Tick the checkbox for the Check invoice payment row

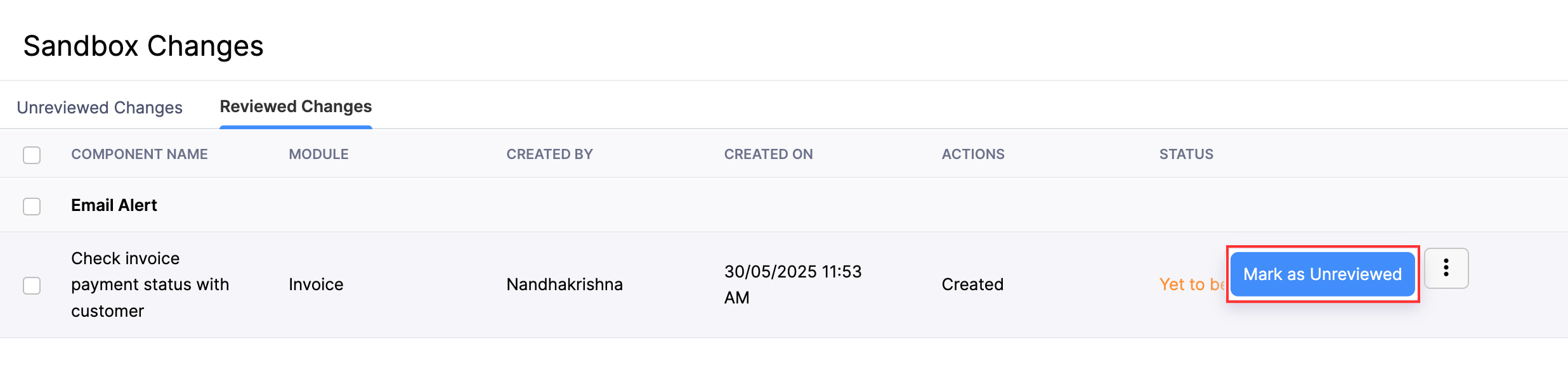coord(32,286)
